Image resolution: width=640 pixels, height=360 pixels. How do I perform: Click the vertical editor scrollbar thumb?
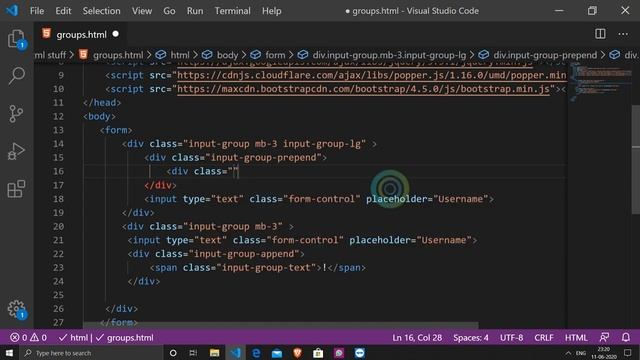coord(636,159)
